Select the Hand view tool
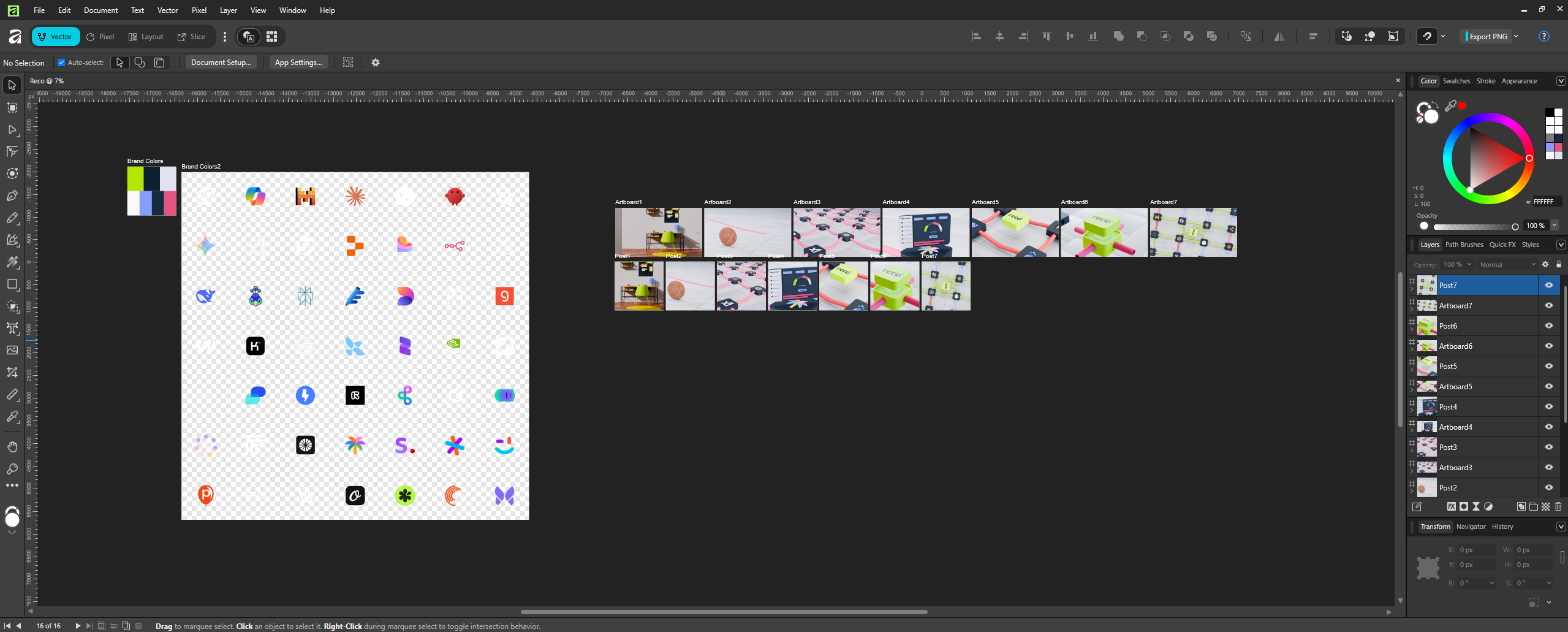The height and width of the screenshot is (632, 1568). pyautogui.click(x=12, y=446)
